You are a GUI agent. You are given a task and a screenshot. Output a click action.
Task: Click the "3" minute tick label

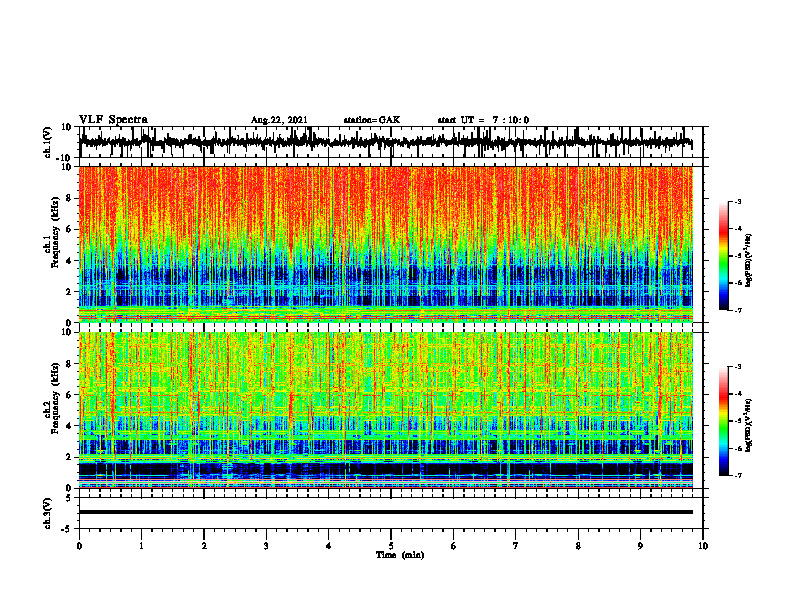(266, 546)
